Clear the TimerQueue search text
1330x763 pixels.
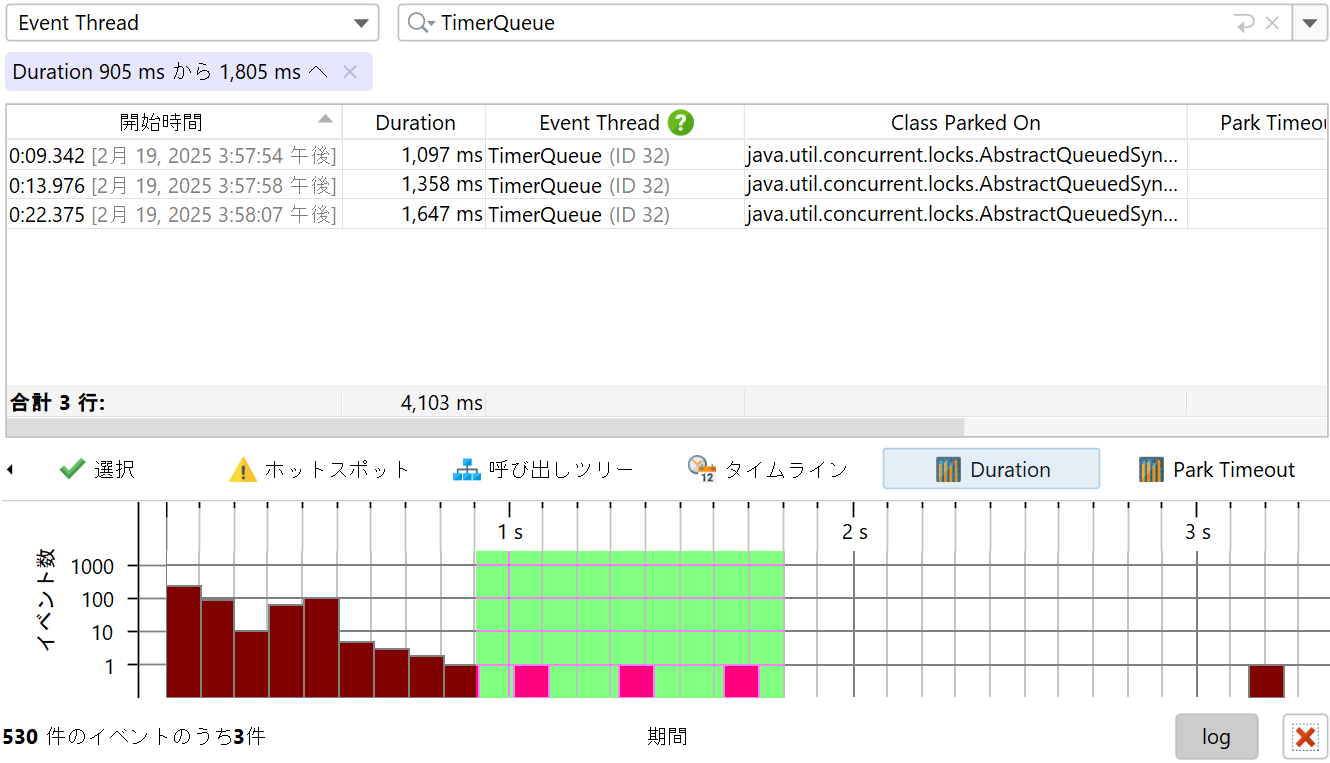(1272, 23)
